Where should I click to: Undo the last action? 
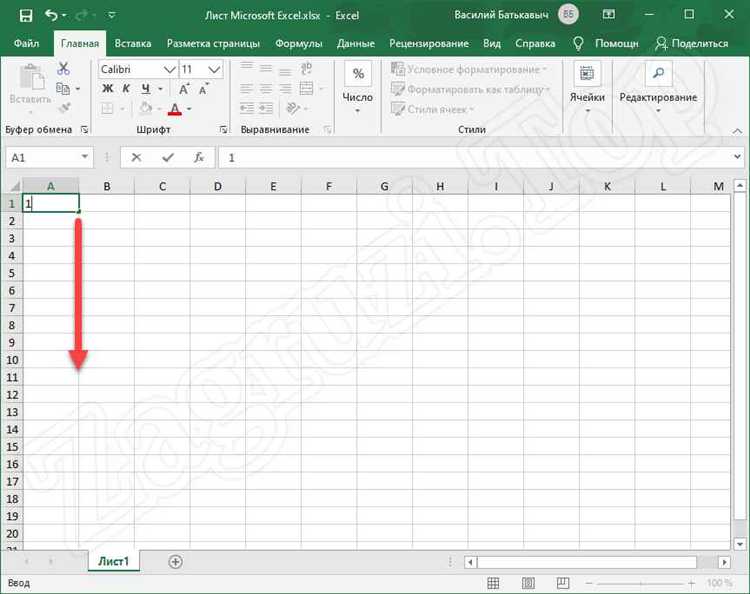coord(51,15)
